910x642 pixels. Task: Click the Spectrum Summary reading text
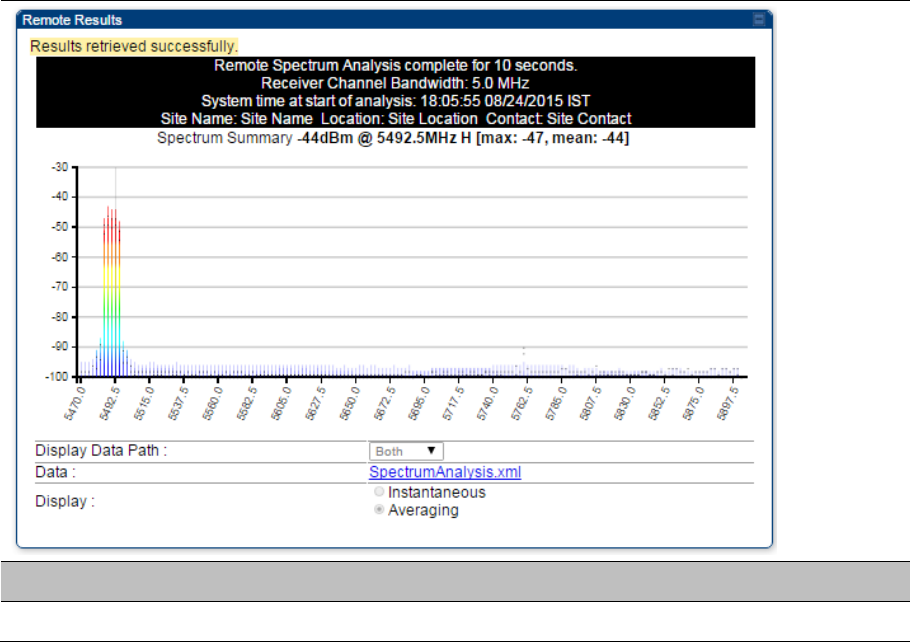tap(393, 138)
